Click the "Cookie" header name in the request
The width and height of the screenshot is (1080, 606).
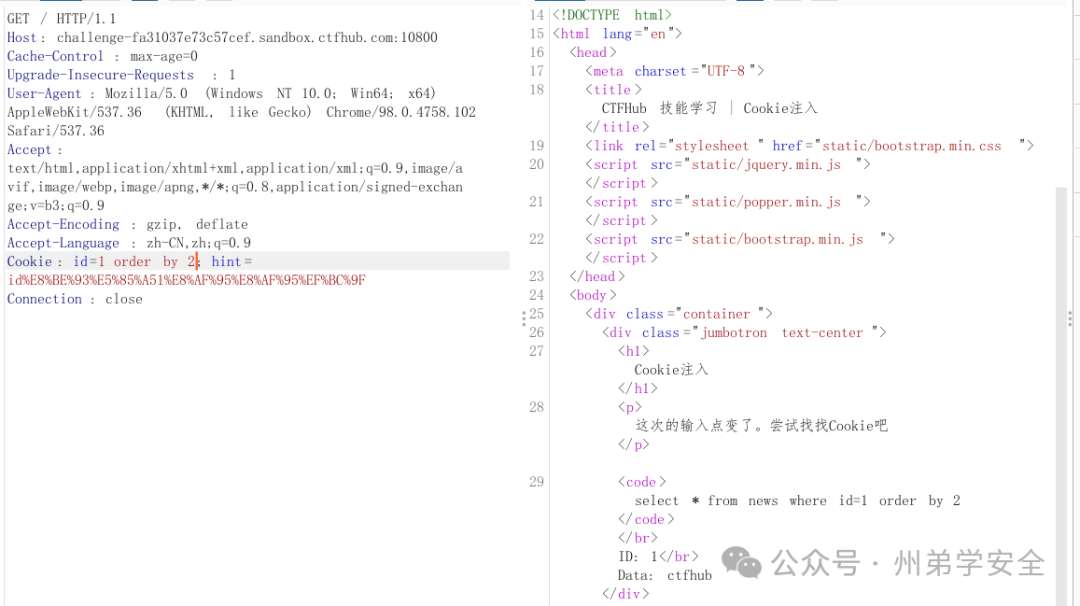click(x=30, y=261)
